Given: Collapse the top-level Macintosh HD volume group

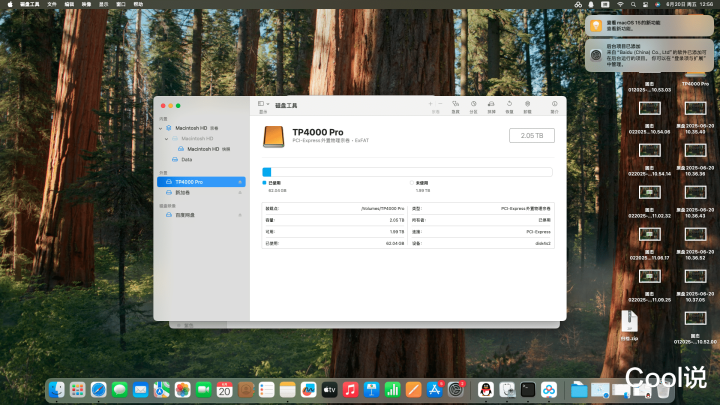Looking at the screenshot, I should pos(160,129).
